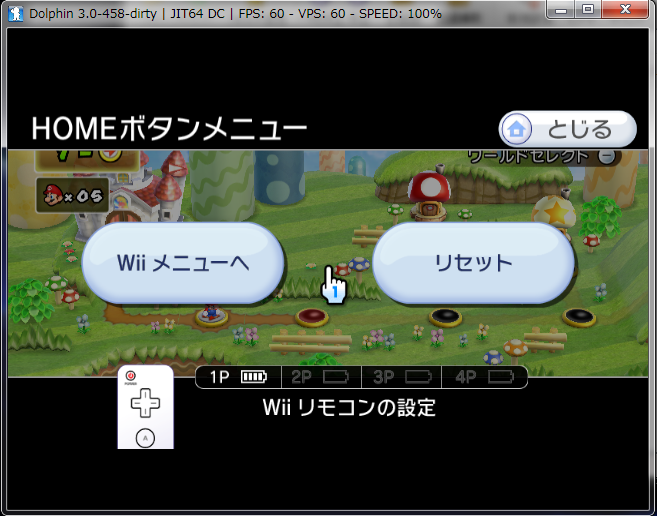Screen dimensions: 657x516
Task: Minimize the Dolphin window
Action: point(561,10)
